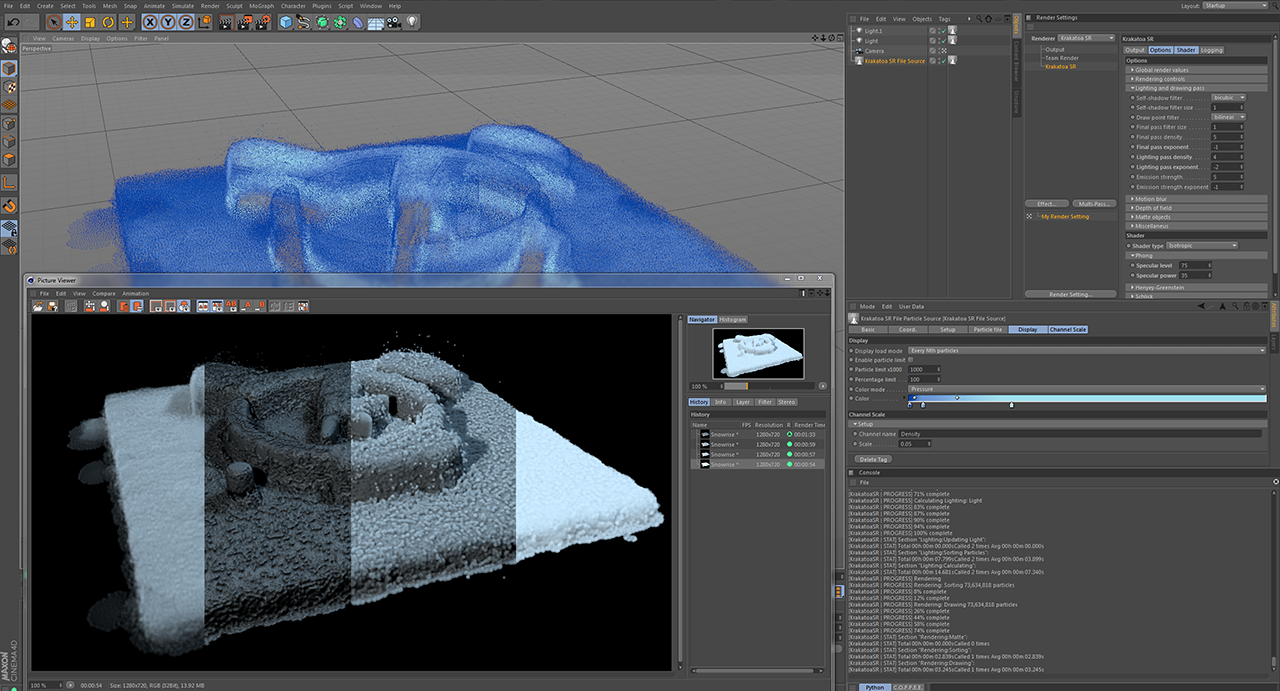Click the Make Editable icon in left sidebar

(x=8, y=45)
